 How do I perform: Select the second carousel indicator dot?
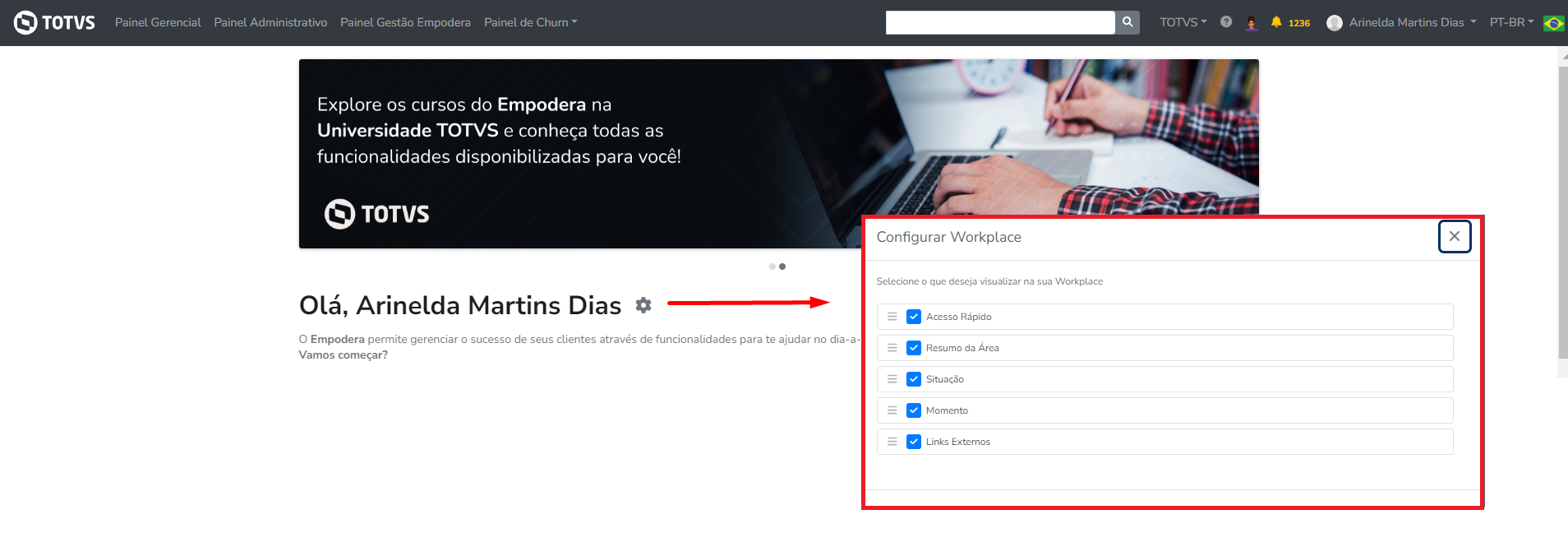(782, 266)
